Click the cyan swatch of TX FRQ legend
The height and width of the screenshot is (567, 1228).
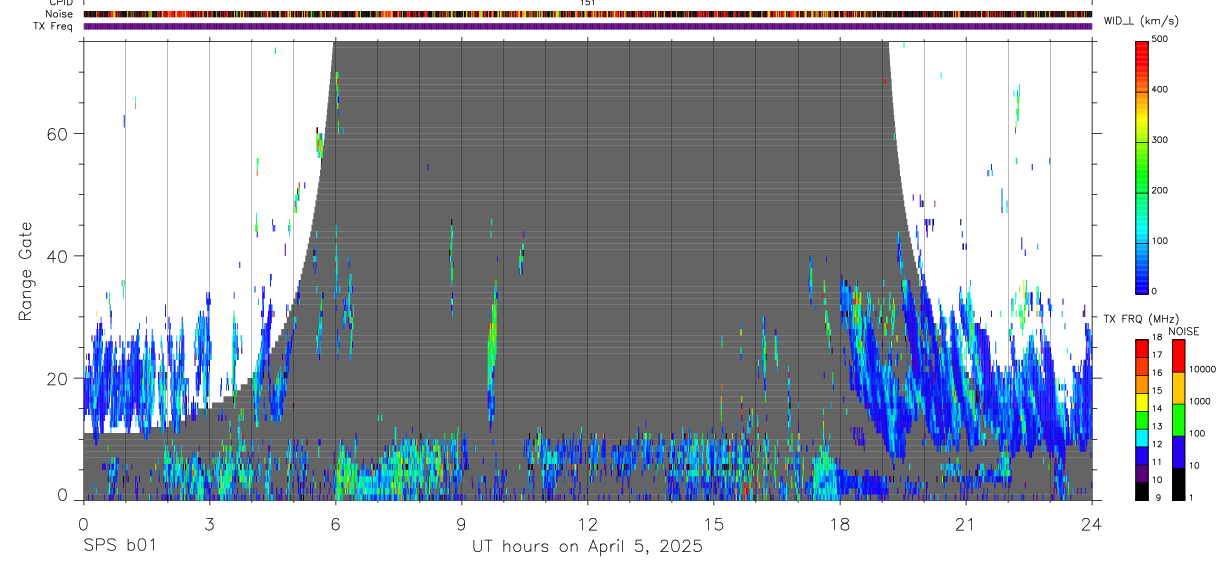pyautogui.click(x=1142, y=438)
